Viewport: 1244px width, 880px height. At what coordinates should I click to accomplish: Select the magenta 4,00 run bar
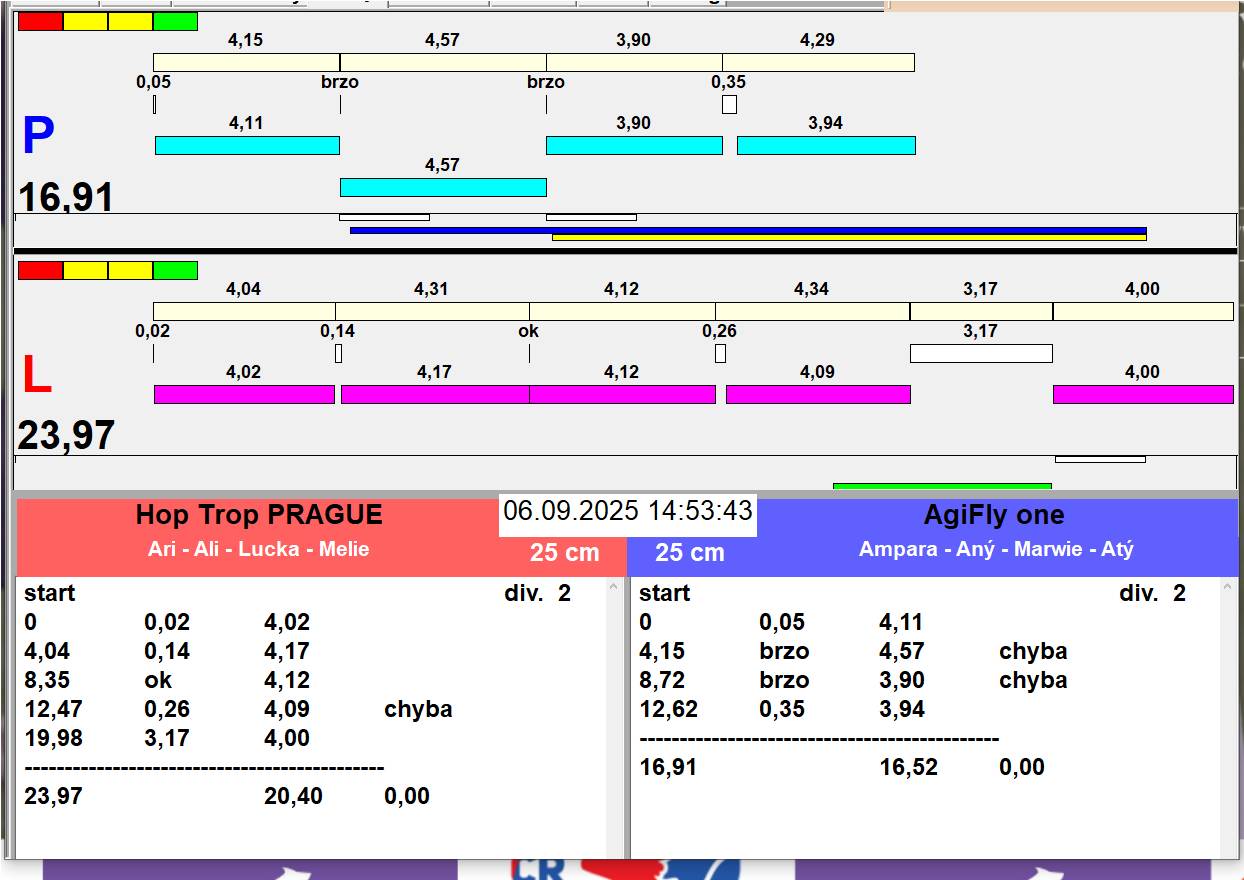tap(1143, 394)
